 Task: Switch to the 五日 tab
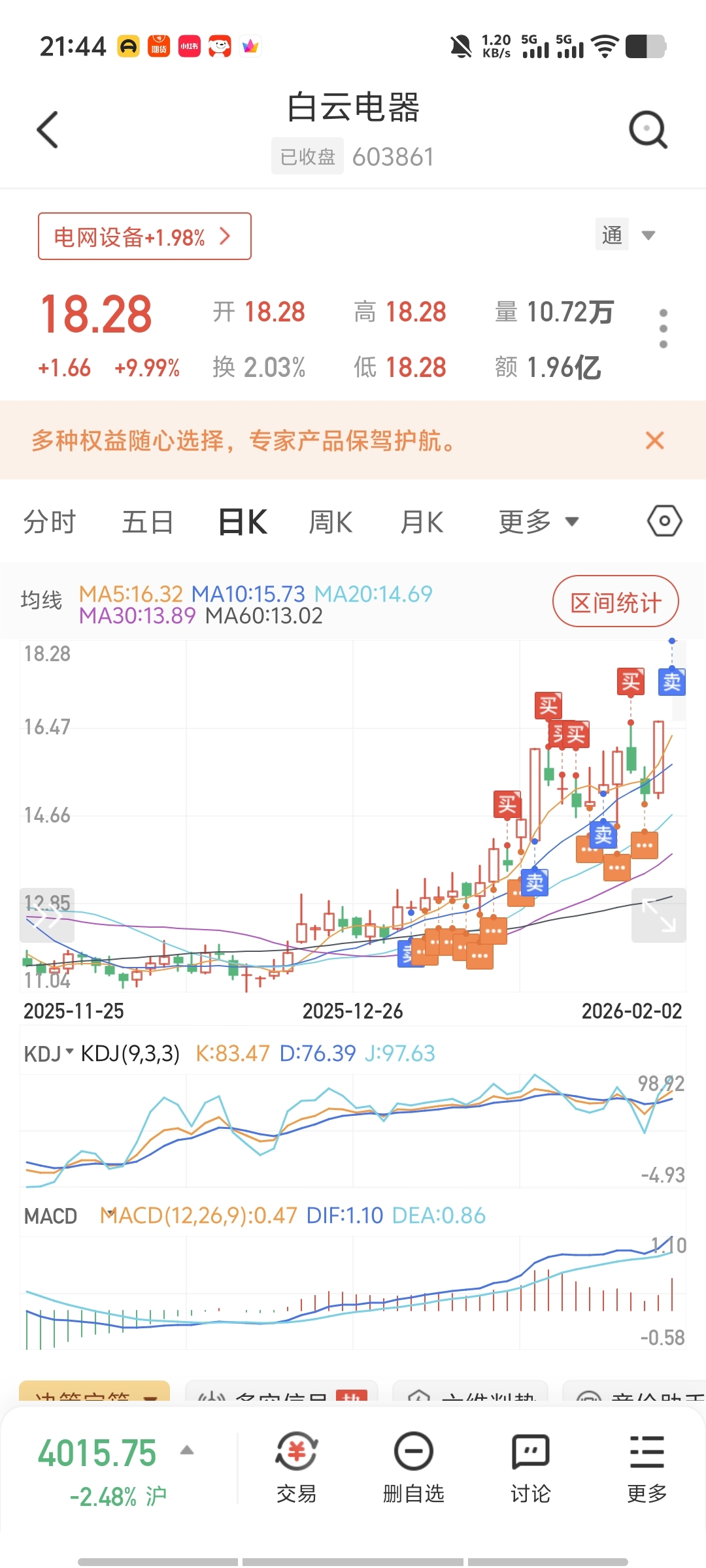tap(148, 521)
